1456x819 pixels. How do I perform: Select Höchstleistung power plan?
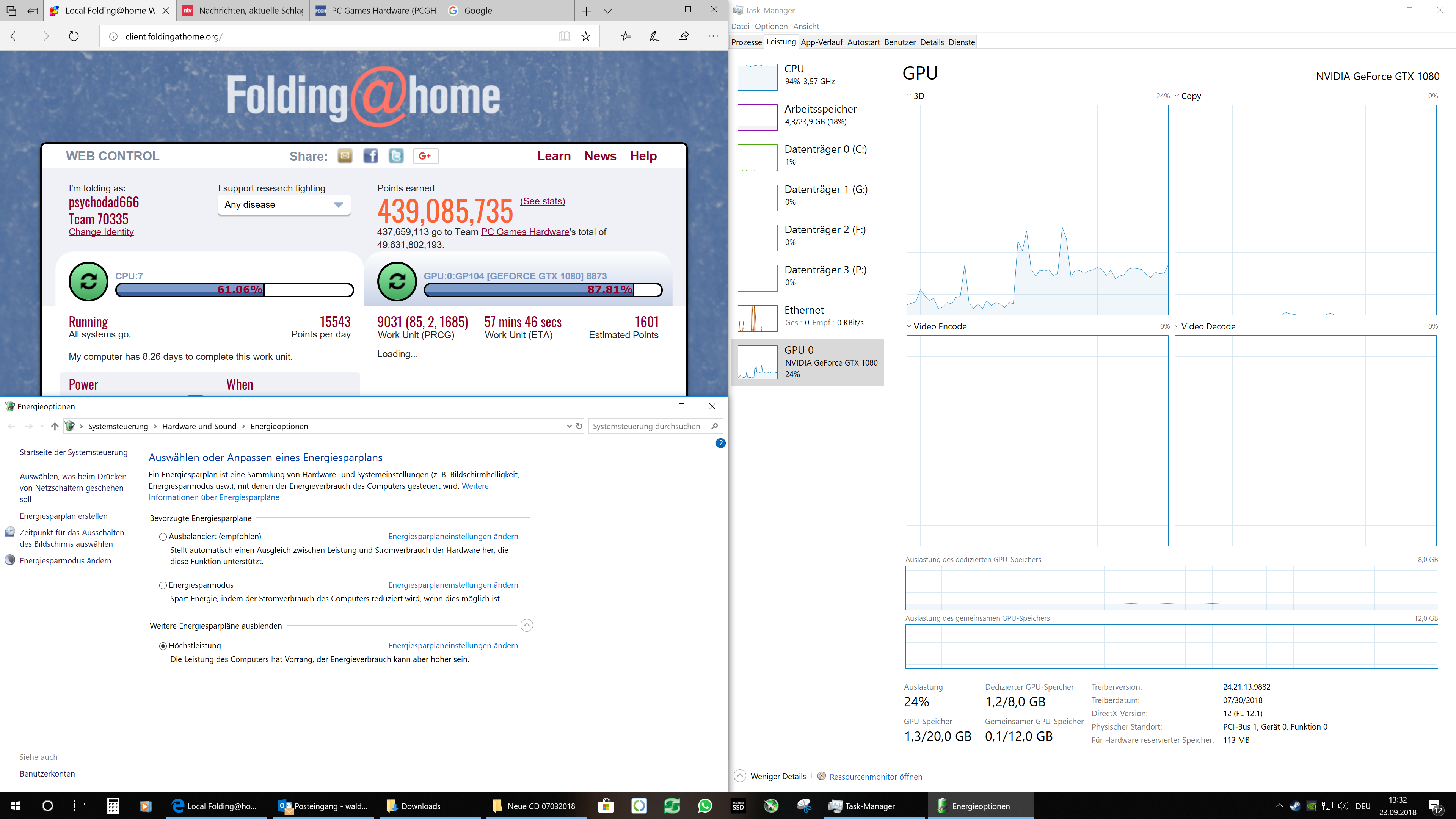point(163,645)
